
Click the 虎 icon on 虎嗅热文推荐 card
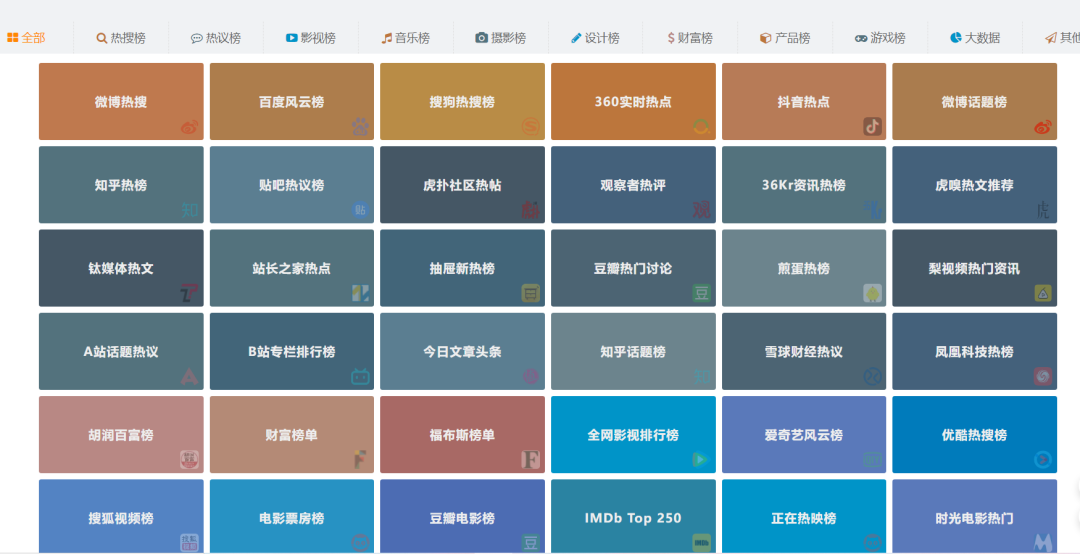(x=1043, y=210)
